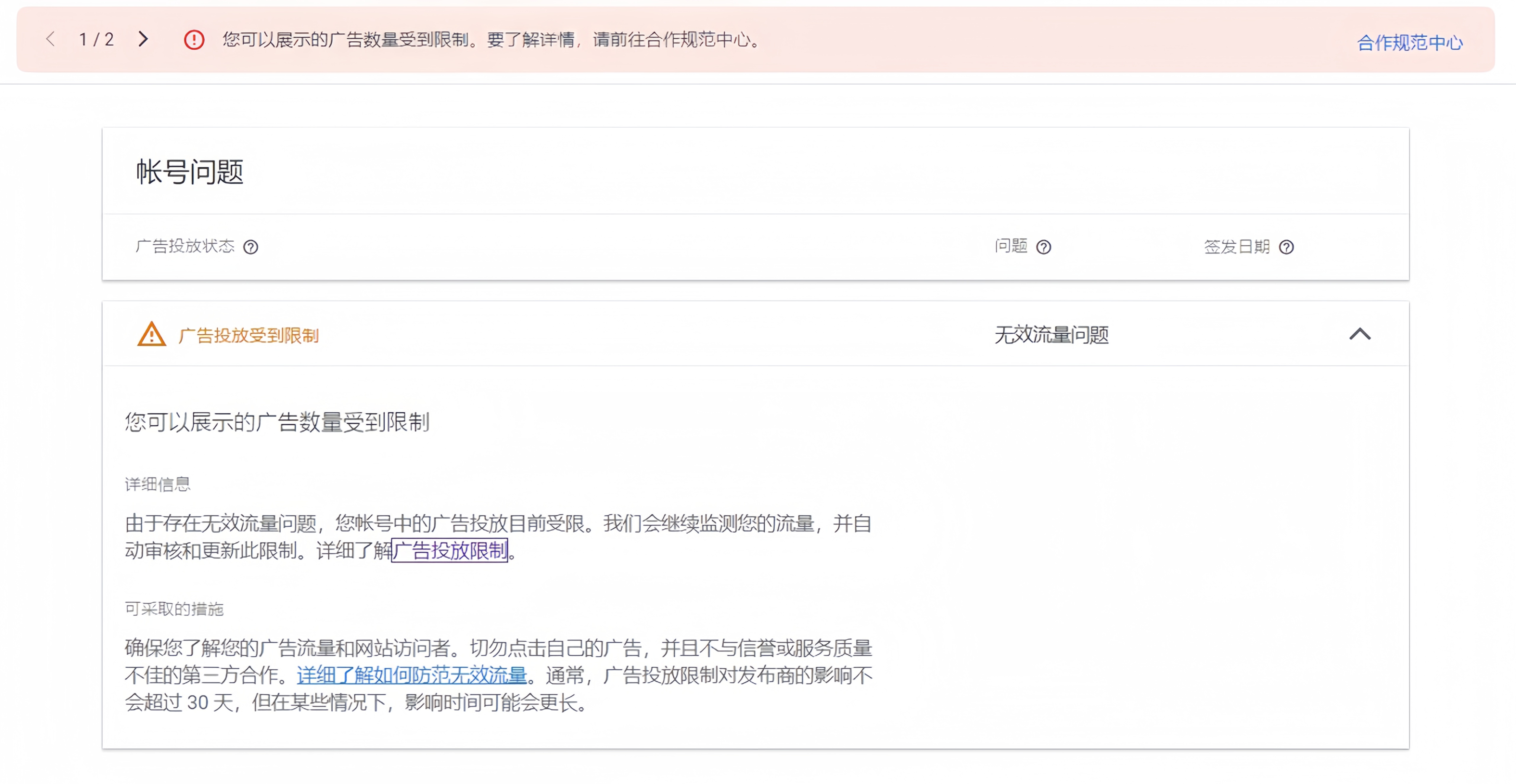
Task: Click 问题 column header
Action: (x=1011, y=246)
